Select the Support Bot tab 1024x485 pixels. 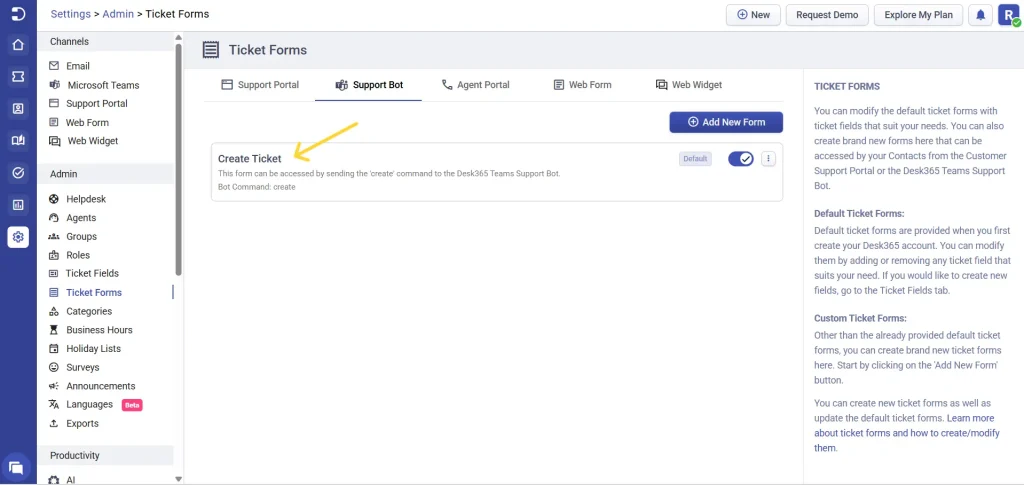[x=369, y=85]
